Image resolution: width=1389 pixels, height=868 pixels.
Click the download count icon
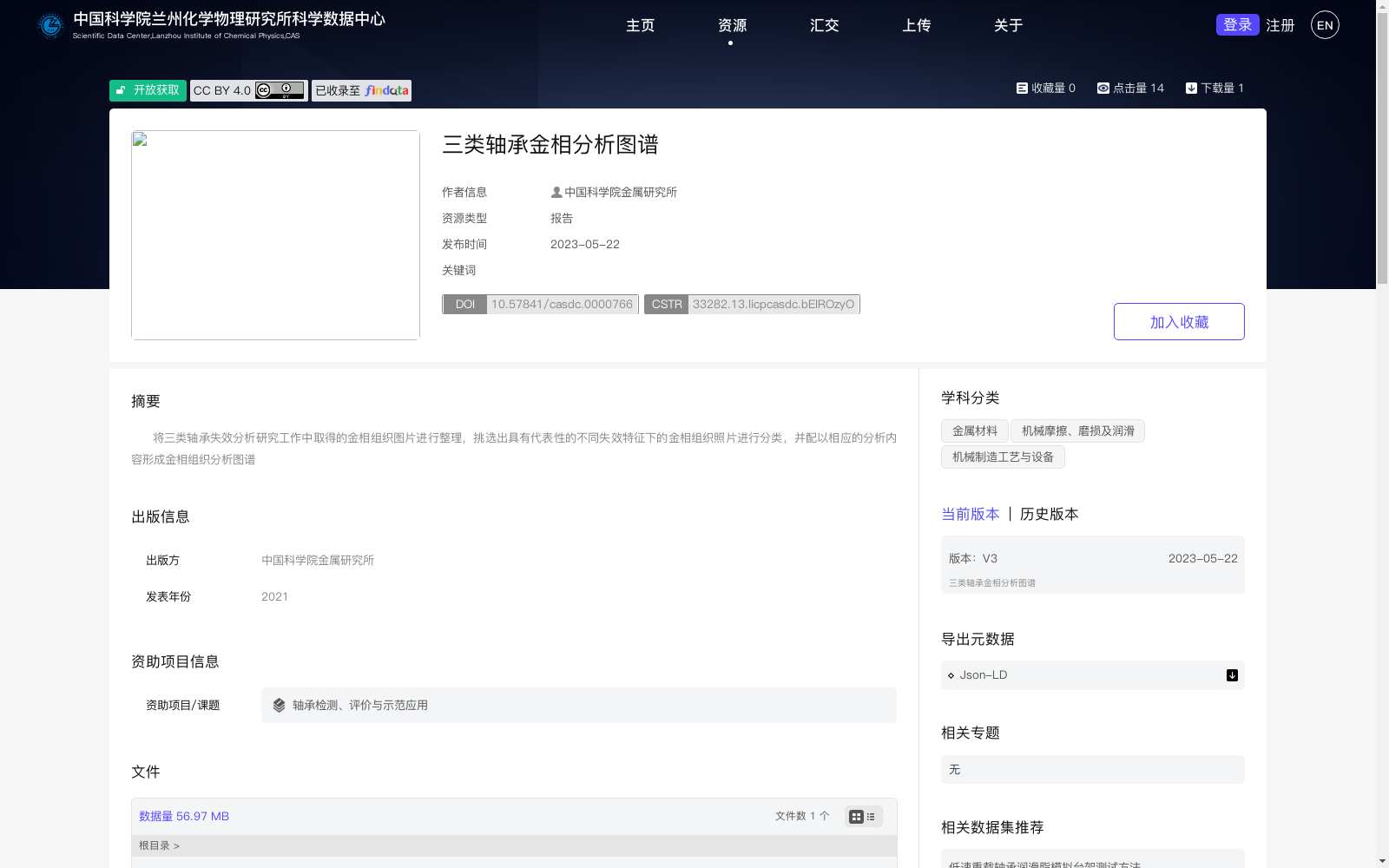tap(1191, 88)
